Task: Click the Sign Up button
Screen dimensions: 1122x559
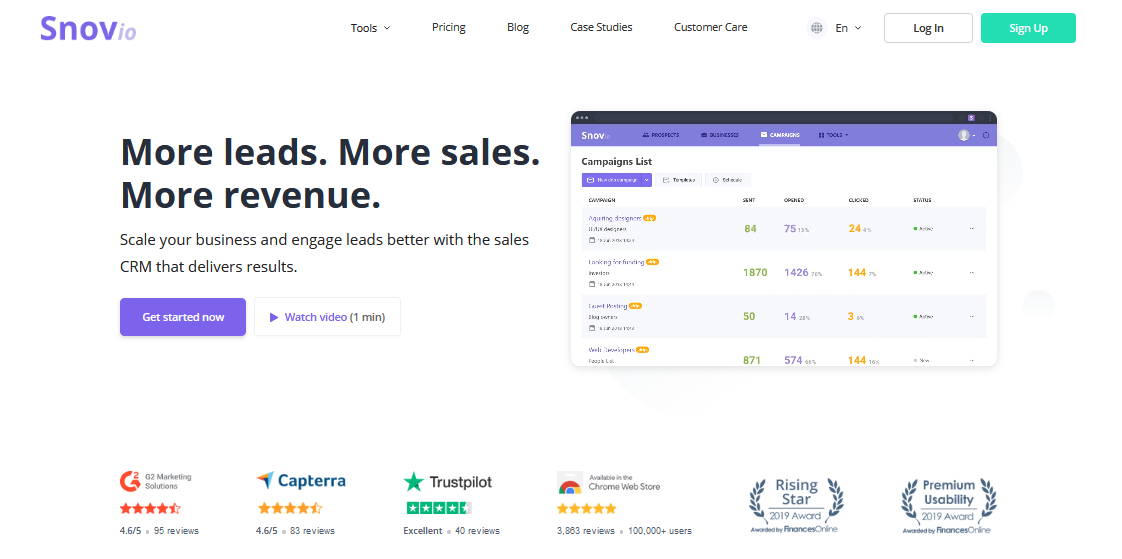Action: (1028, 28)
